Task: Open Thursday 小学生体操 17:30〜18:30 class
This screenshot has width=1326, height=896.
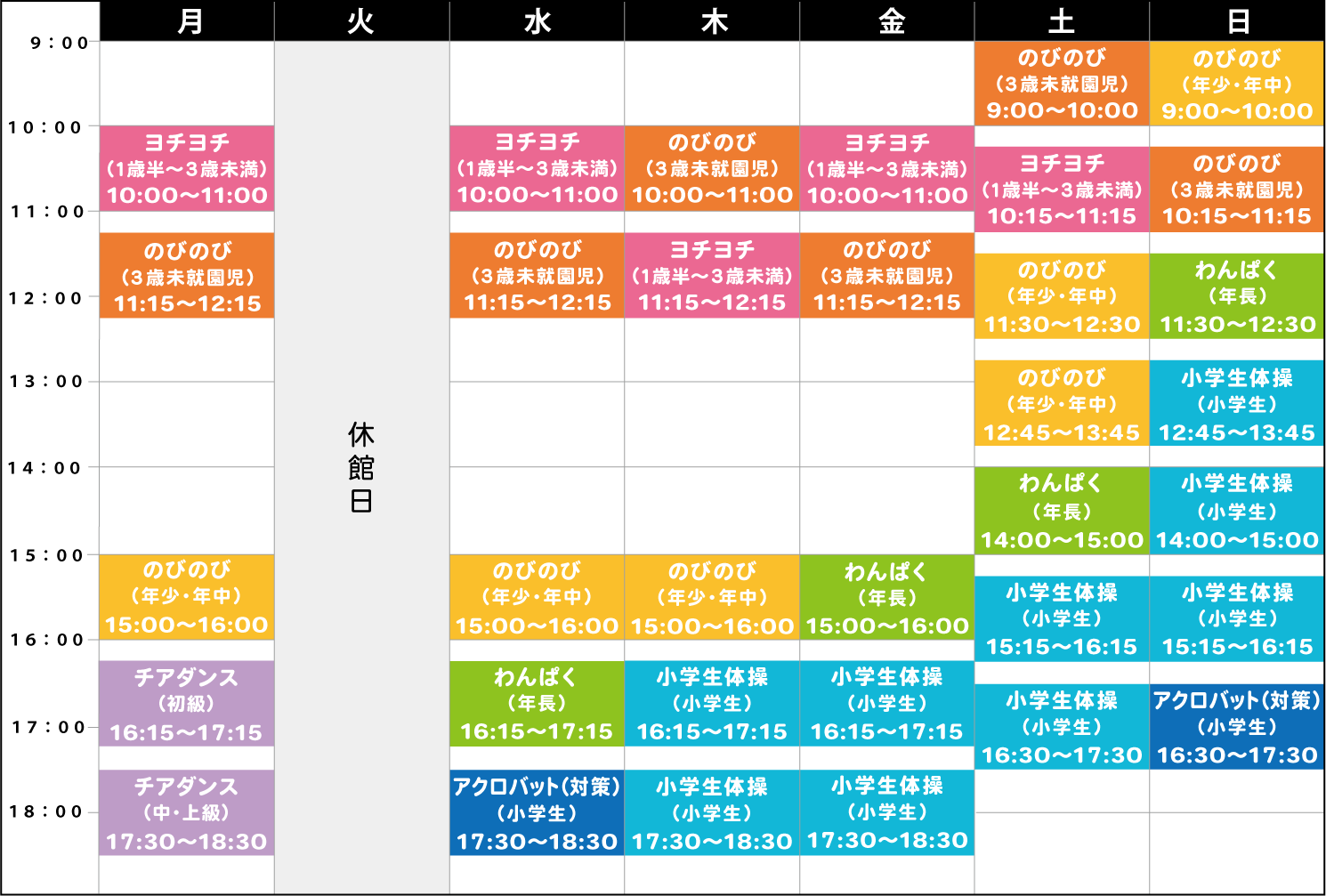Action: click(x=712, y=813)
